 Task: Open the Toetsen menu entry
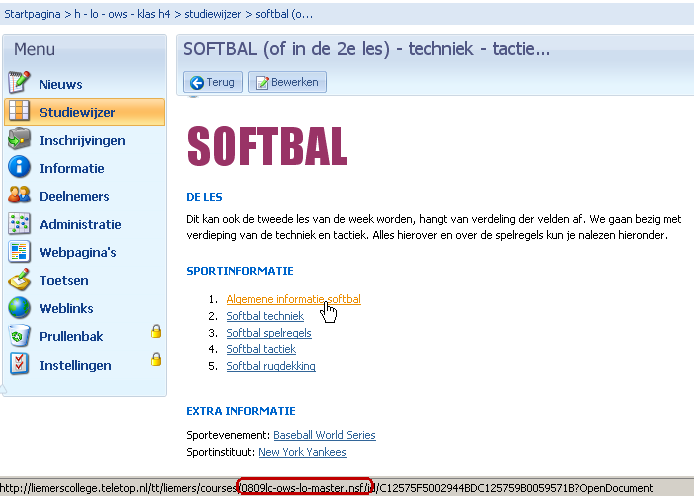point(64,281)
